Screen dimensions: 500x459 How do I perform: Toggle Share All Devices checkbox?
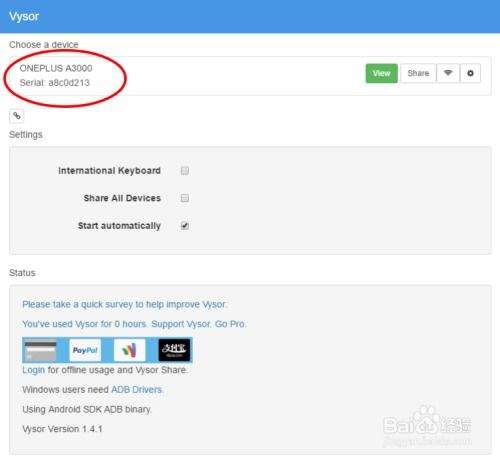tap(185, 198)
